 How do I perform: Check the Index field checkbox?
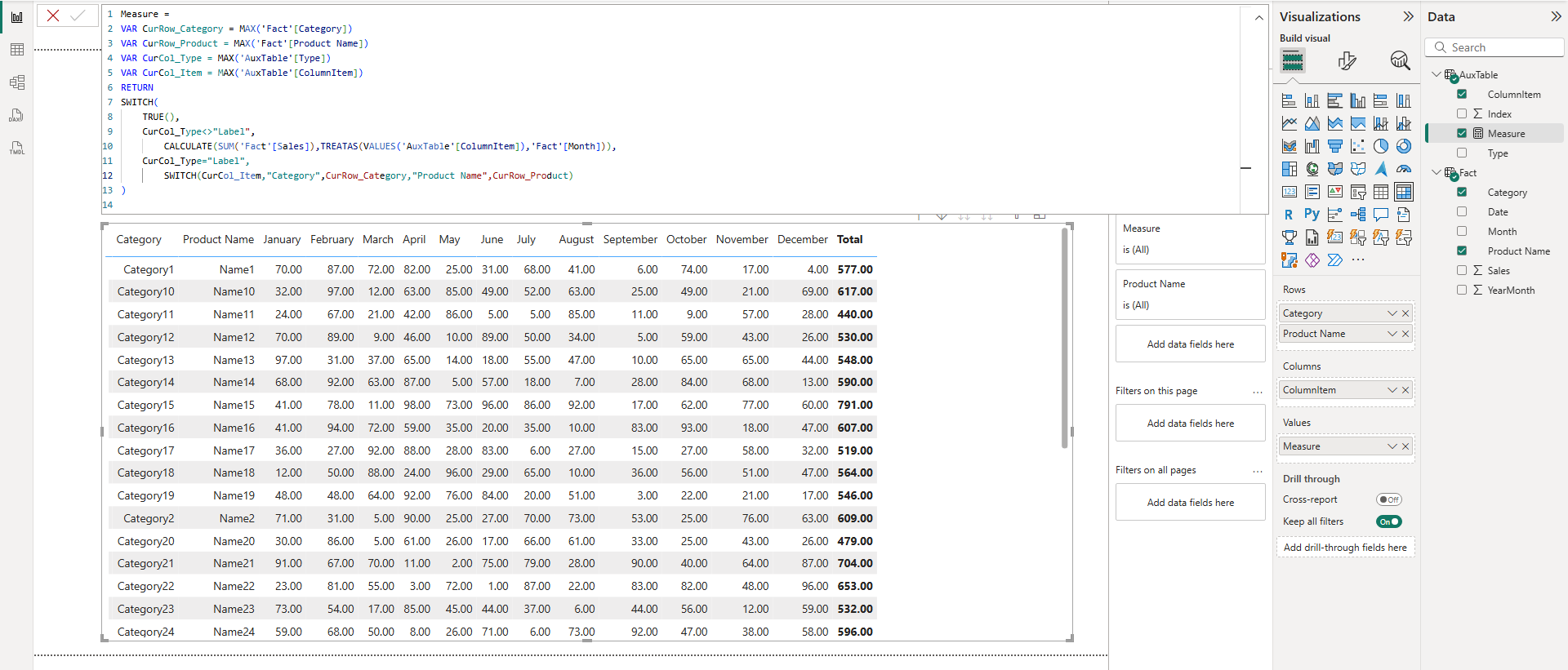point(1462,113)
